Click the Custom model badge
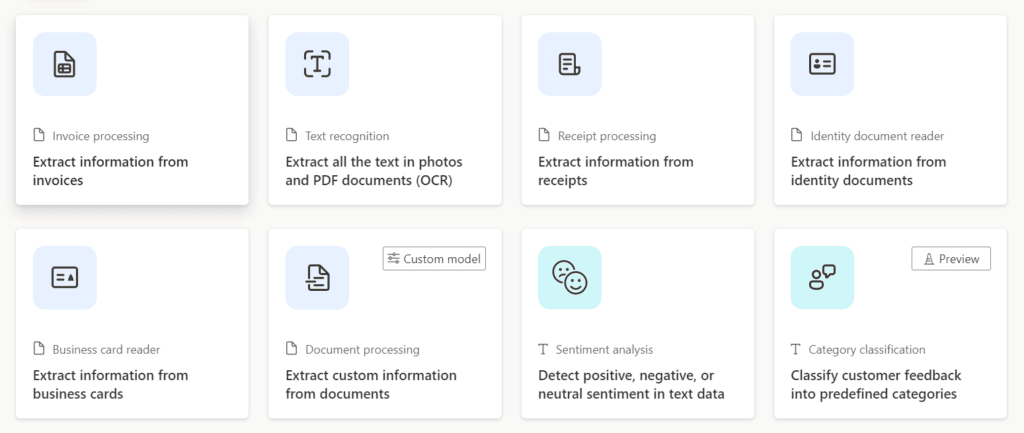The image size is (1024, 433). tap(434, 259)
